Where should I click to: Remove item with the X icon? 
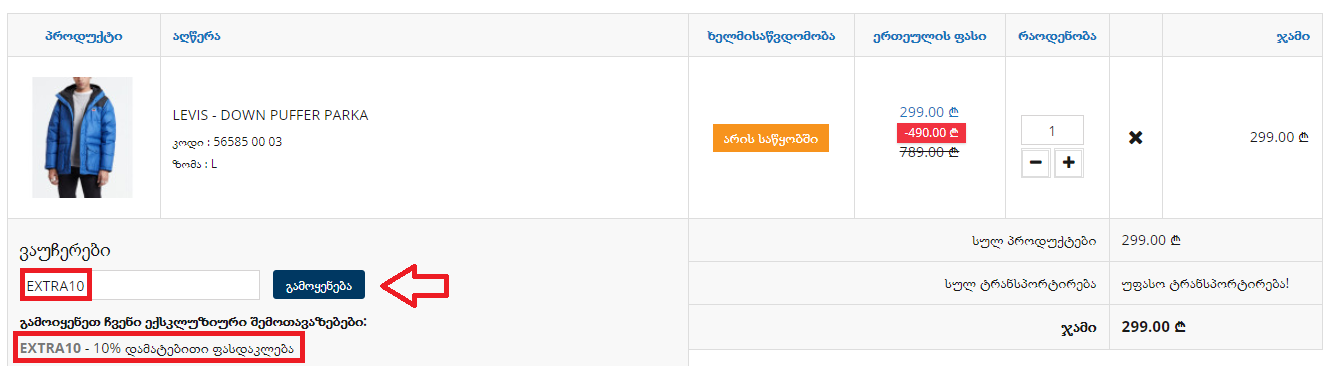coord(1135,138)
